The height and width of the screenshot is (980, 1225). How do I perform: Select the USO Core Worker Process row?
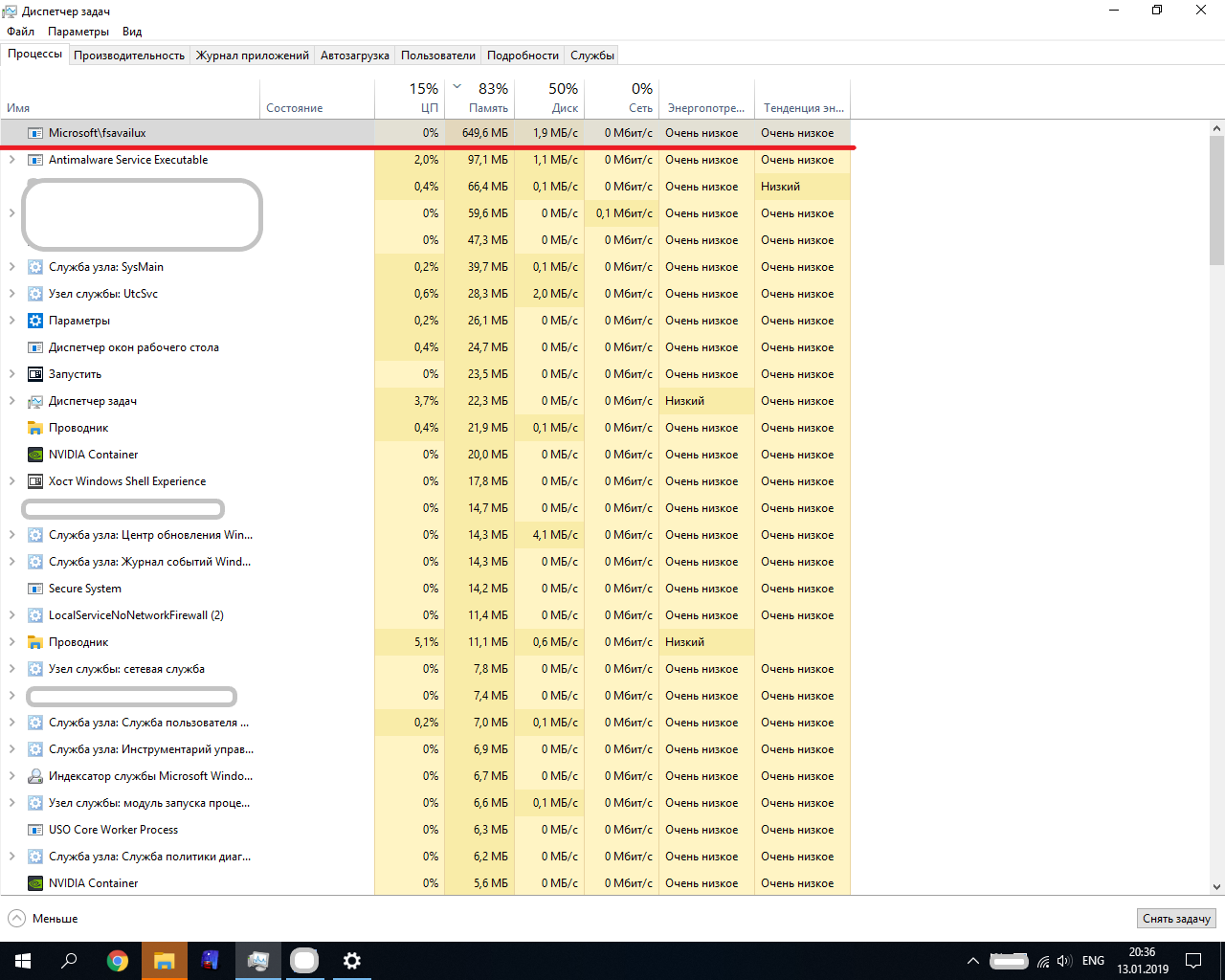(x=425, y=830)
